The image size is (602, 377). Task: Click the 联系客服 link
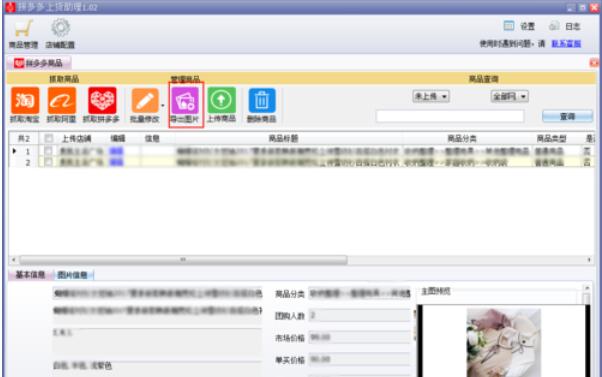(566, 44)
